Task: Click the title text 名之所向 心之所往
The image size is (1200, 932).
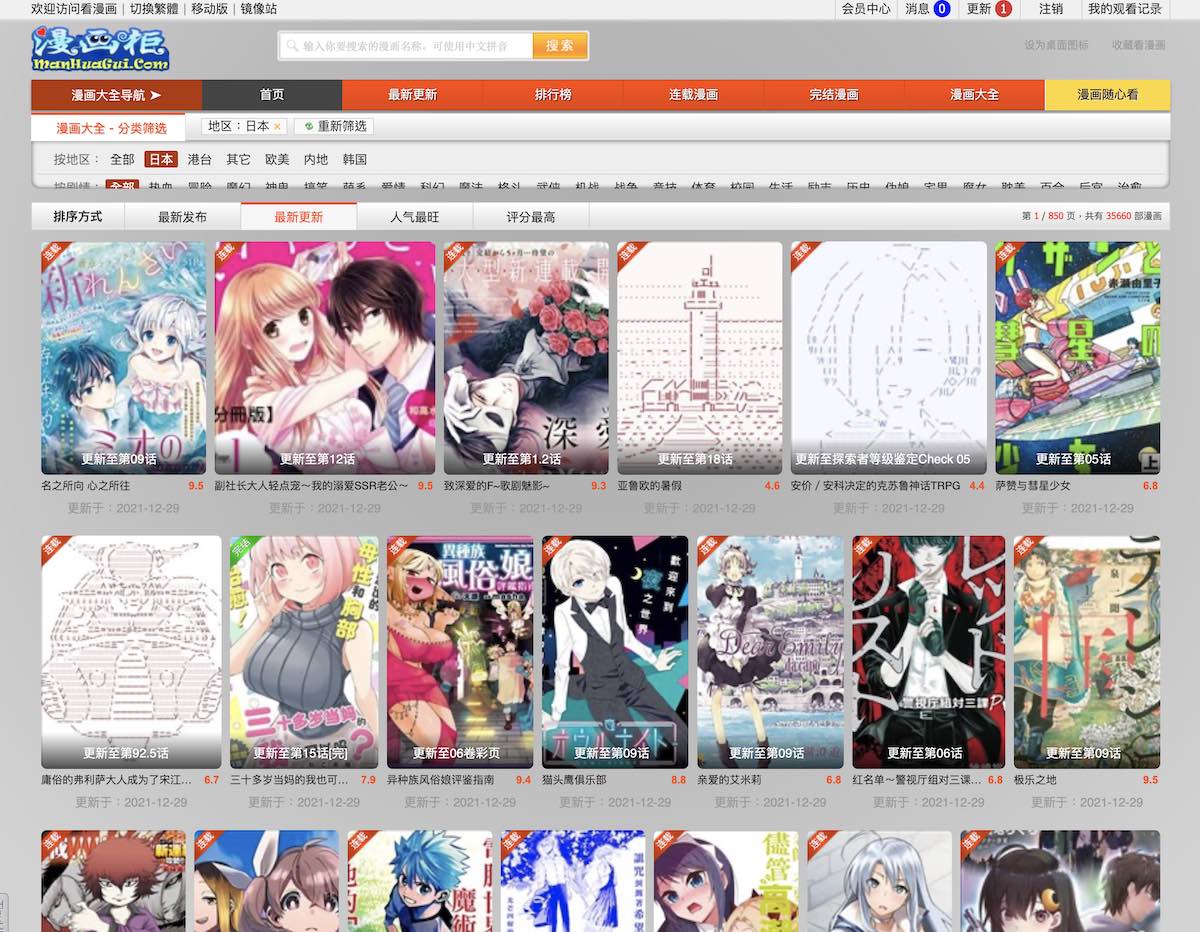Action: click(86, 486)
